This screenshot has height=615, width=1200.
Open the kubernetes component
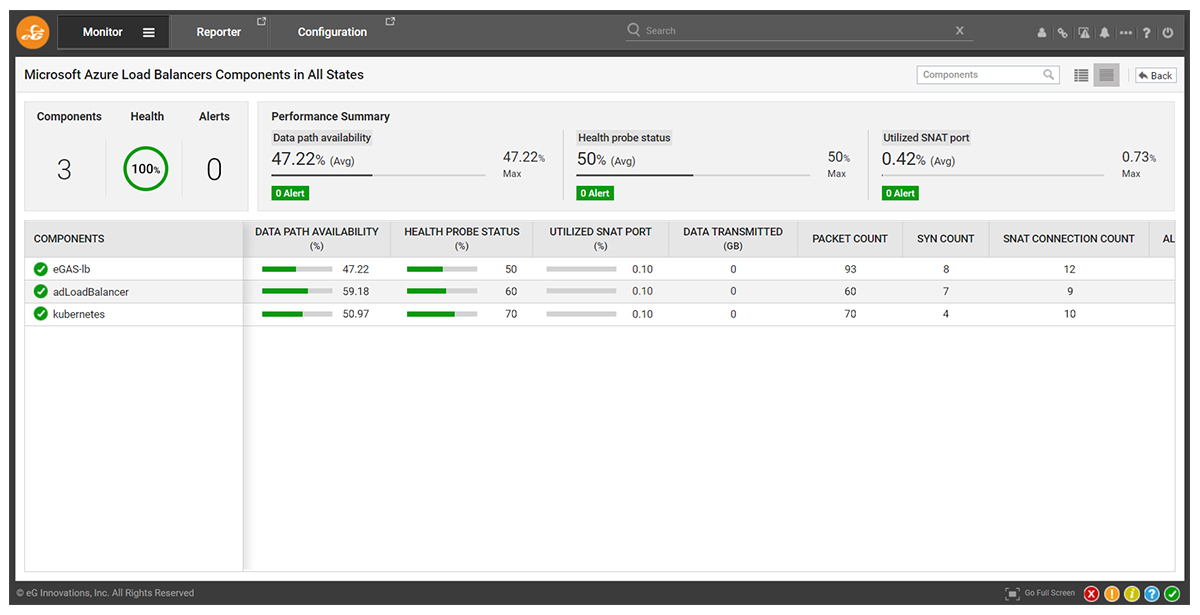click(x=79, y=314)
